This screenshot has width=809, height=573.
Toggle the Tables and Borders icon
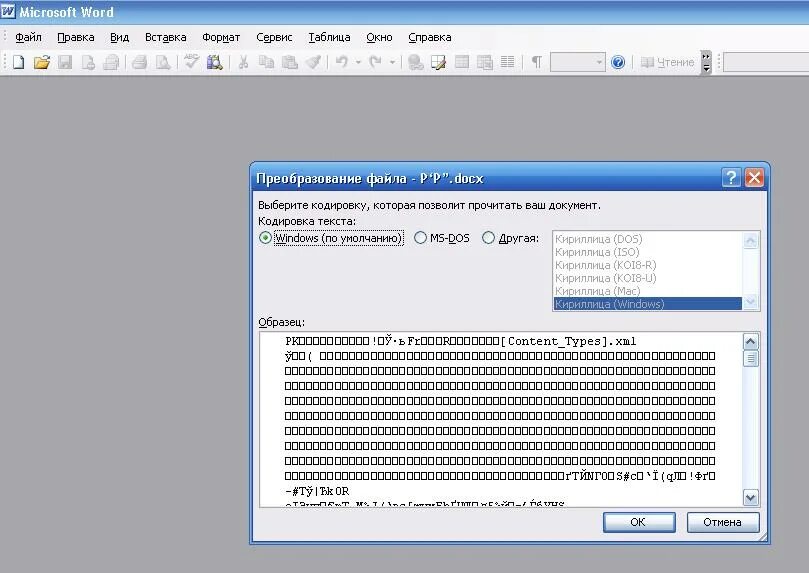(x=438, y=62)
